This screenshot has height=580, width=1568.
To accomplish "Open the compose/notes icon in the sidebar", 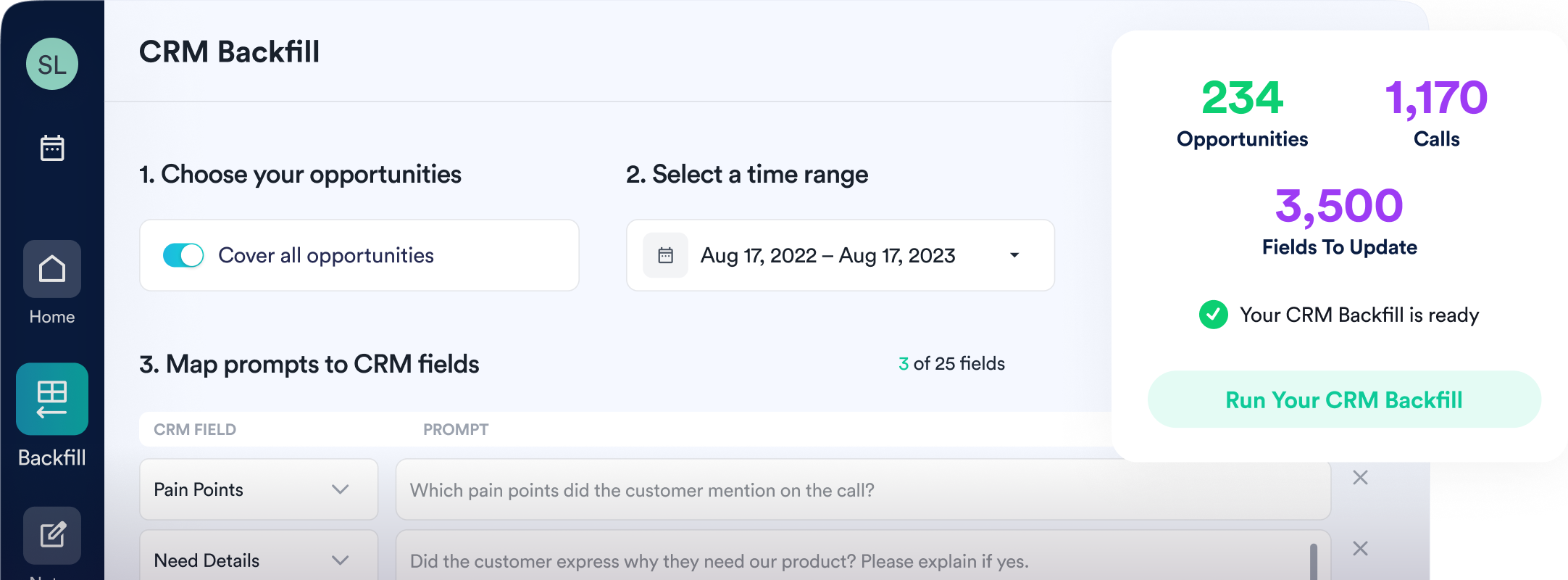I will 51,536.
